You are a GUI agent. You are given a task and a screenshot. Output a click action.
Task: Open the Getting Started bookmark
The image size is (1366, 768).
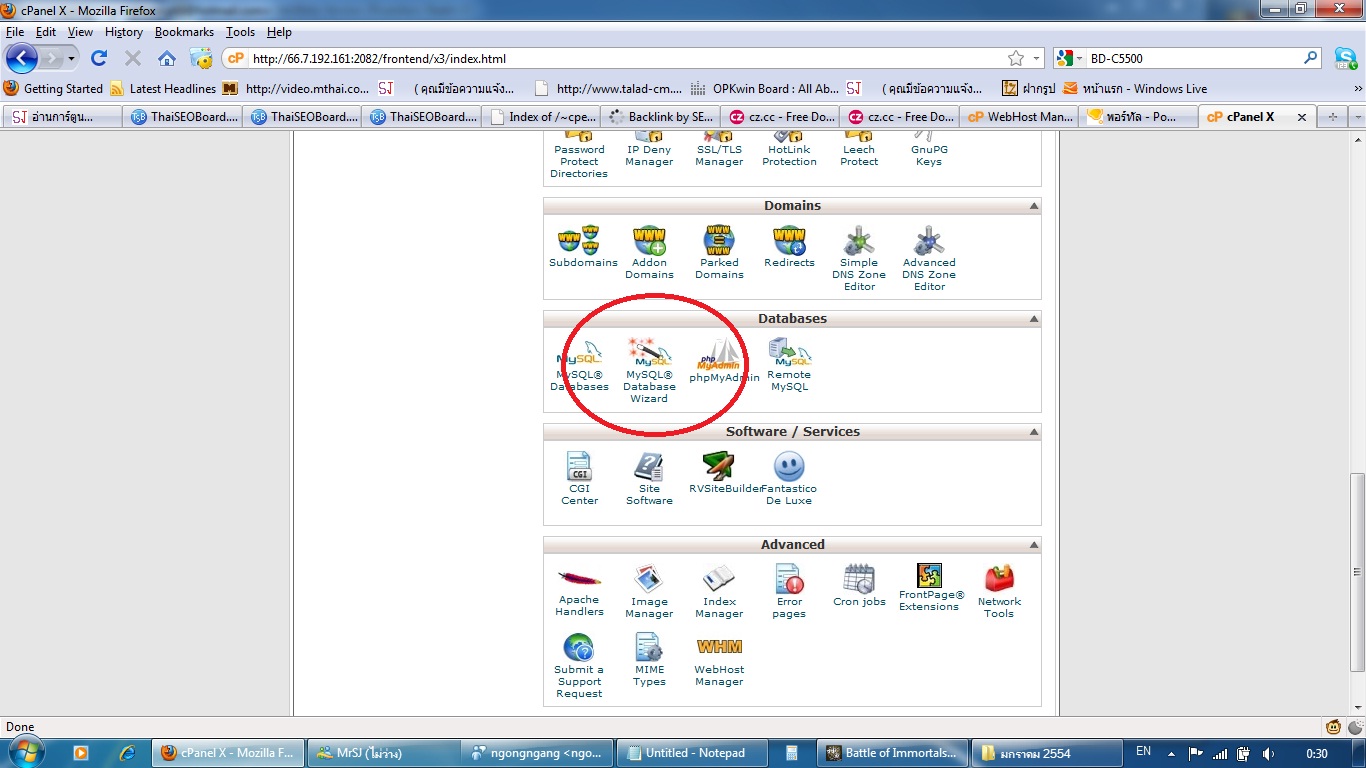[x=54, y=89]
